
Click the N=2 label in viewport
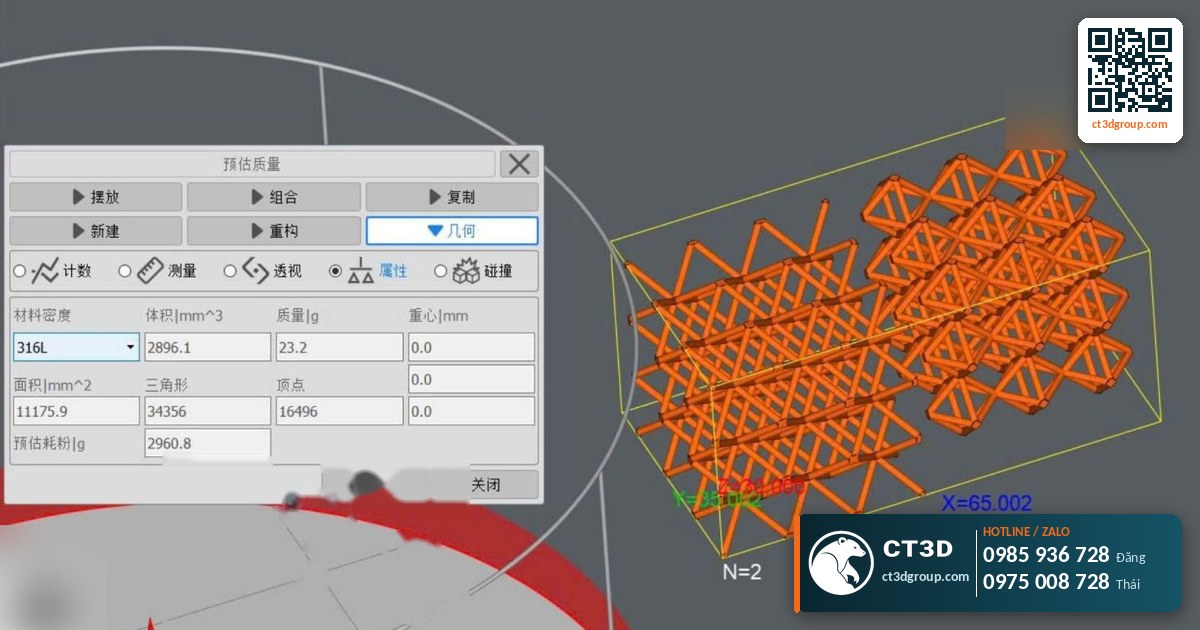(x=742, y=572)
